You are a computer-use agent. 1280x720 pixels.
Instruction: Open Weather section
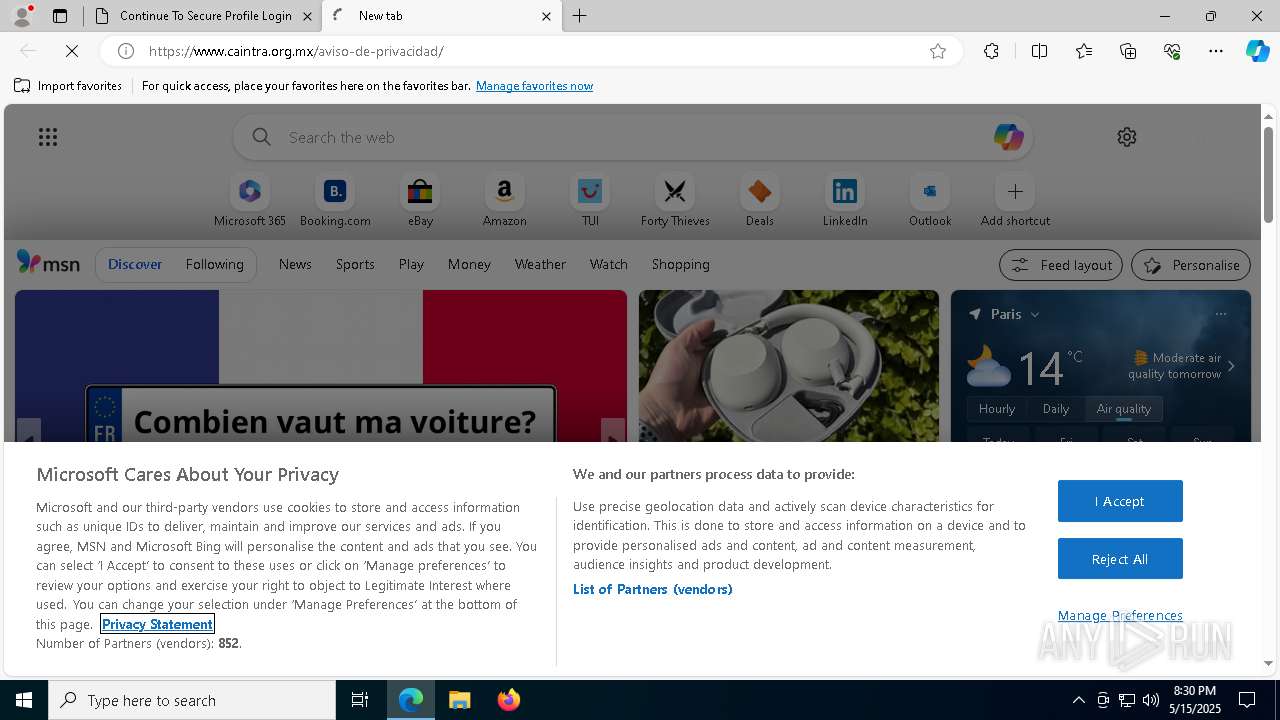[x=540, y=264]
